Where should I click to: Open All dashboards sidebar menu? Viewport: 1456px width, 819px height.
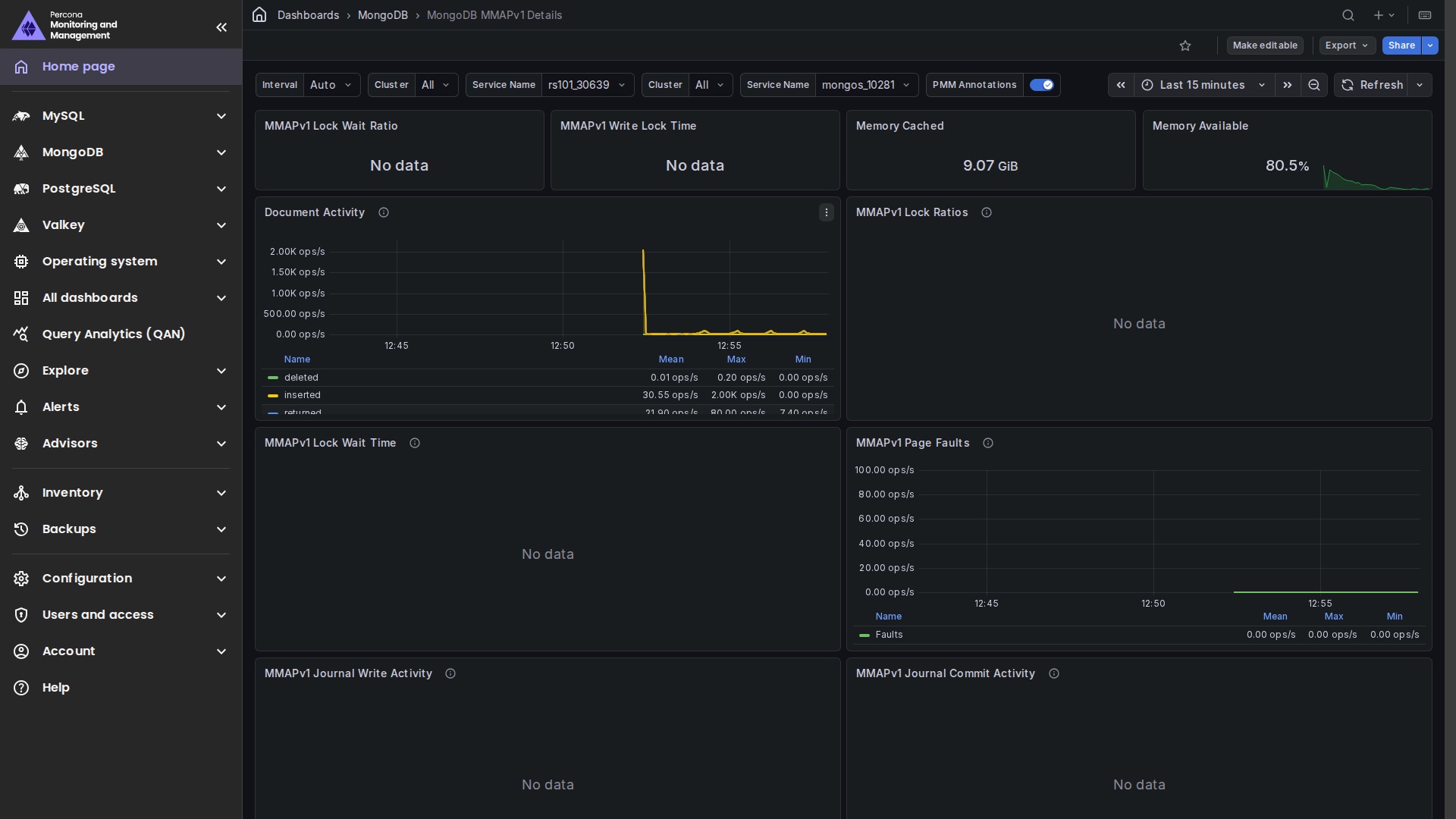[x=121, y=298]
